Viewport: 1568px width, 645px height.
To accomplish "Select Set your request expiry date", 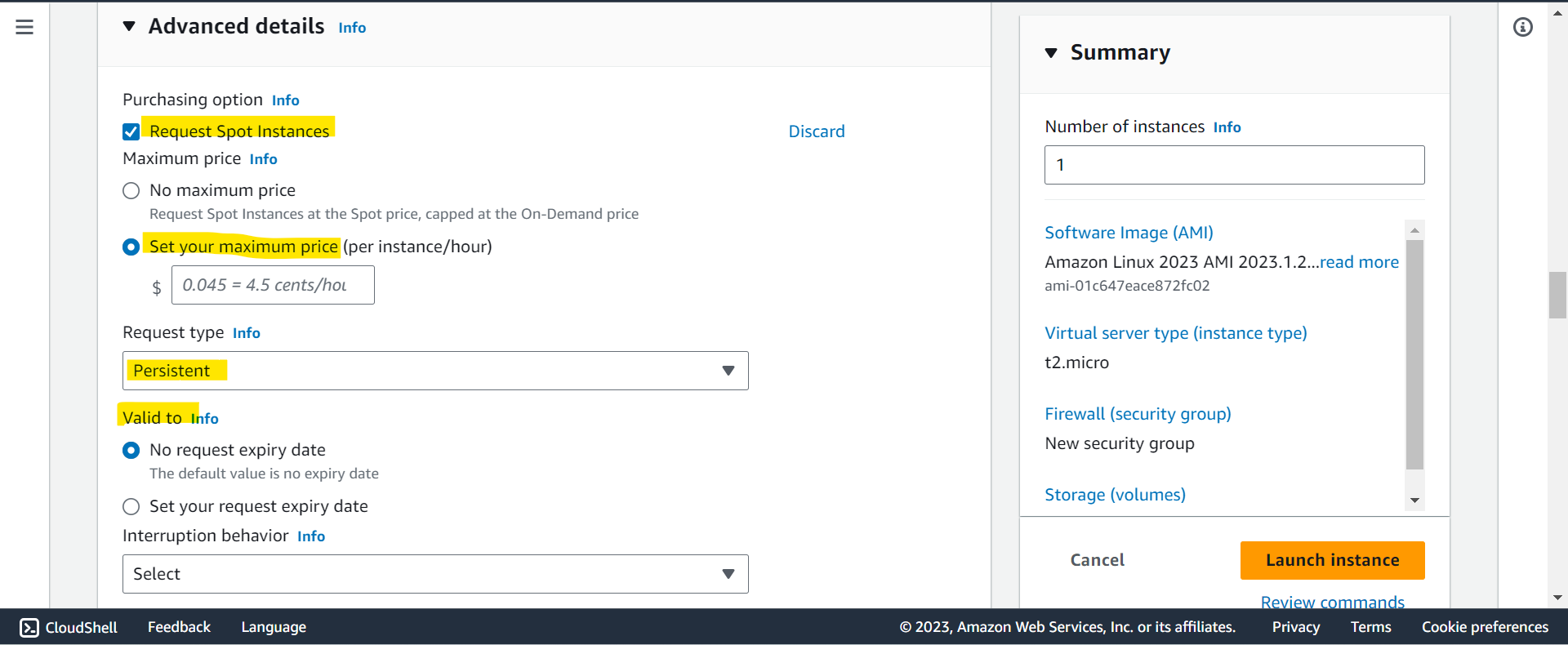I will pyautogui.click(x=131, y=506).
